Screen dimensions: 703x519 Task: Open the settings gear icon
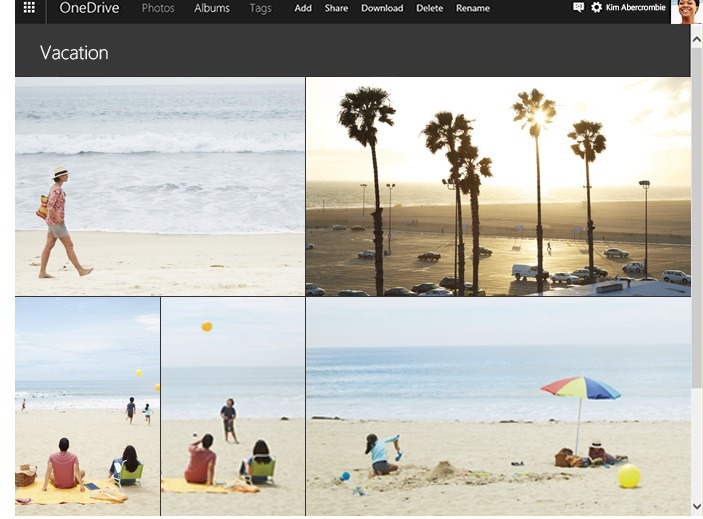click(x=596, y=8)
